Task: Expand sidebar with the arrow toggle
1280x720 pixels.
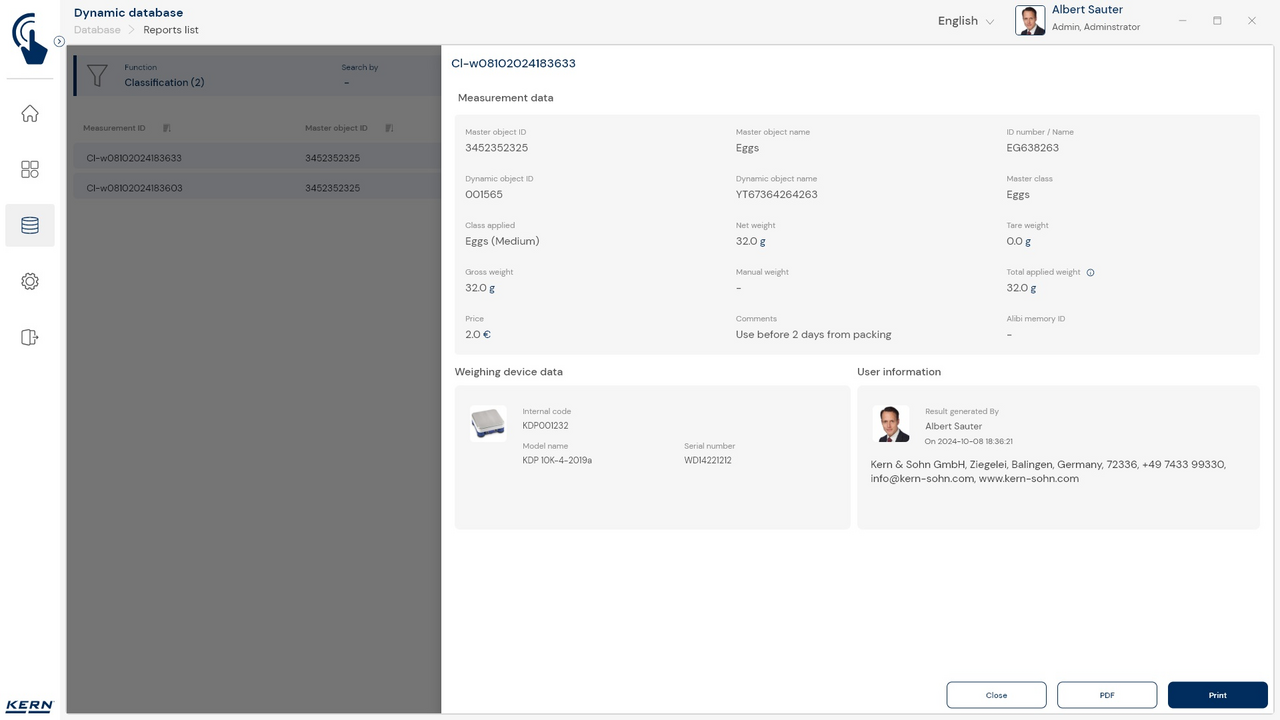Action: click(x=59, y=41)
